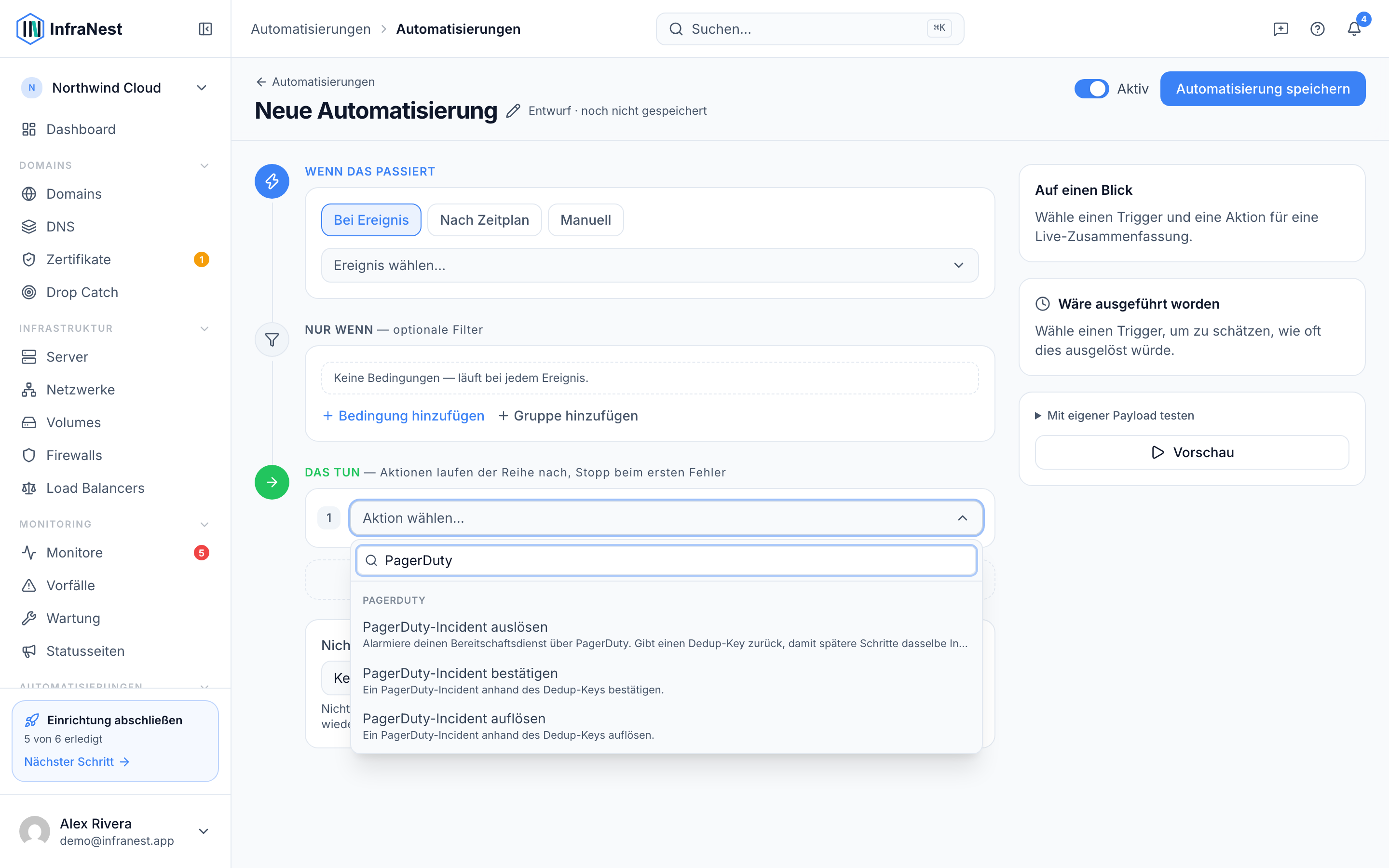This screenshot has width=1389, height=868.
Task: Go back via Automatisierungen arrow link
Action: pos(315,82)
